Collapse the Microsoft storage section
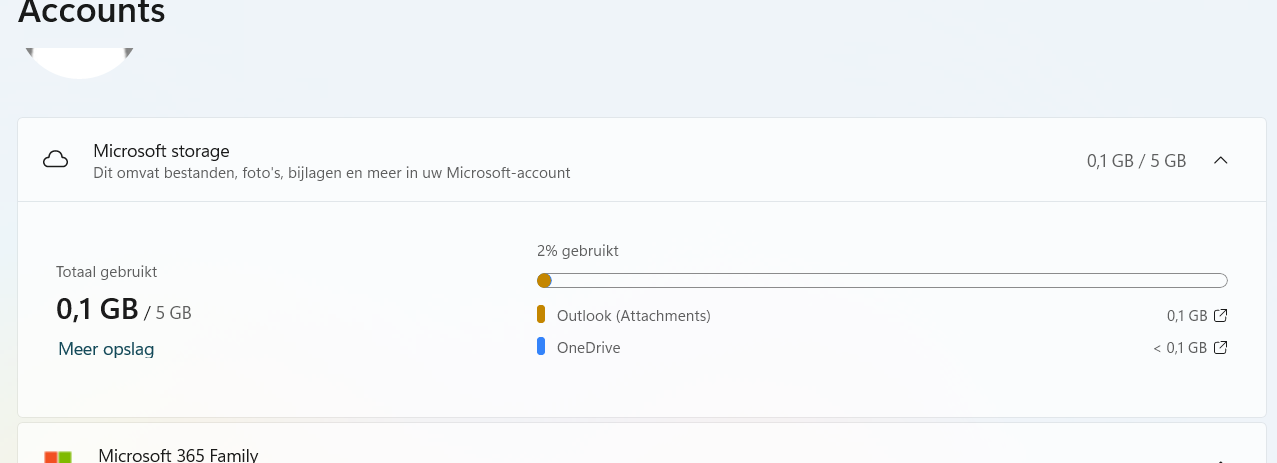 click(1220, 160)
